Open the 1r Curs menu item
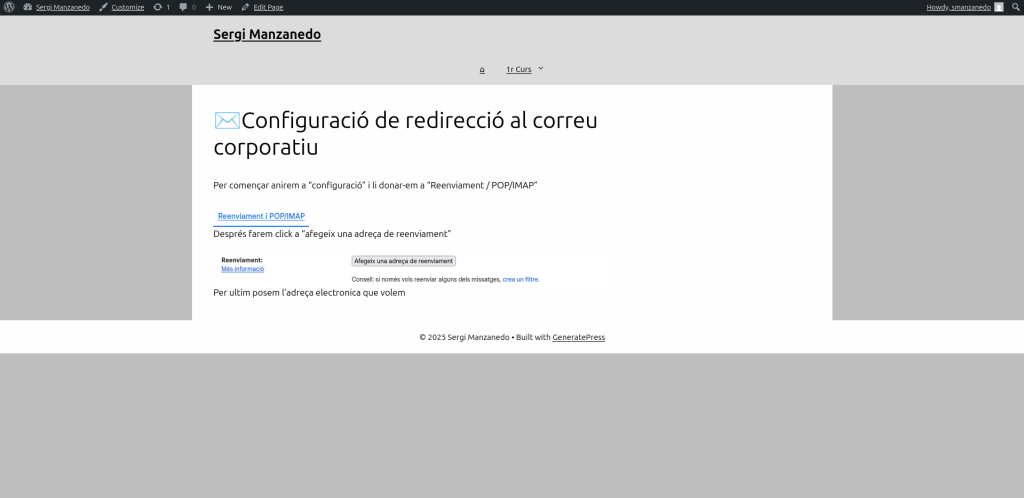The width and height of the screenshot is (1024, 498). tap(518, 70)
